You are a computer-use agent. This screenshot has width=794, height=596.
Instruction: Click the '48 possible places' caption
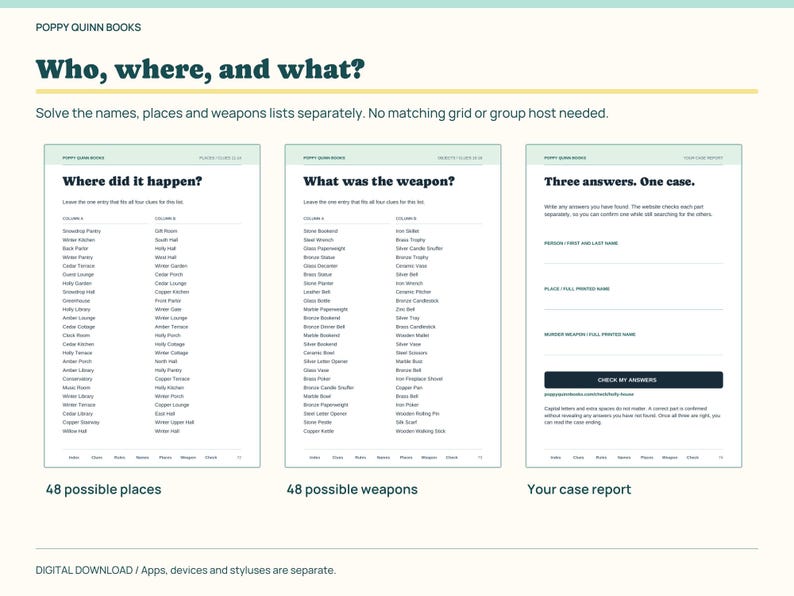click(x=103, y=489)
